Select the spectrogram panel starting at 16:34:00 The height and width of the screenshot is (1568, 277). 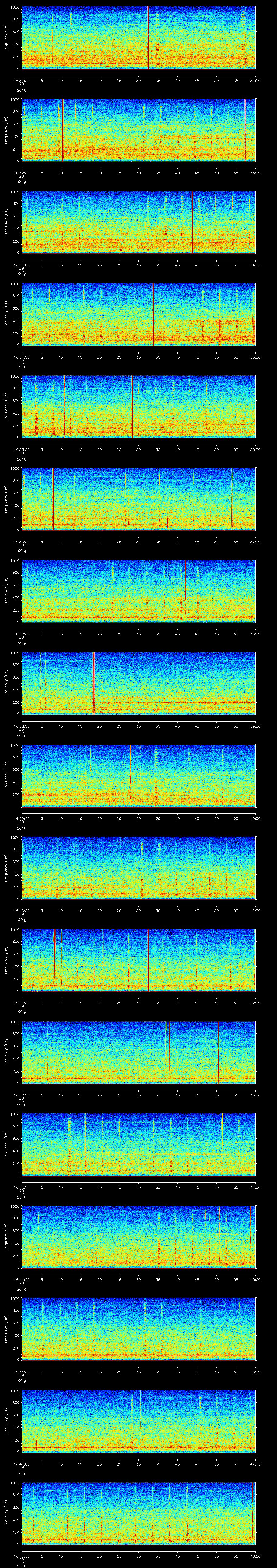(139, 314)
